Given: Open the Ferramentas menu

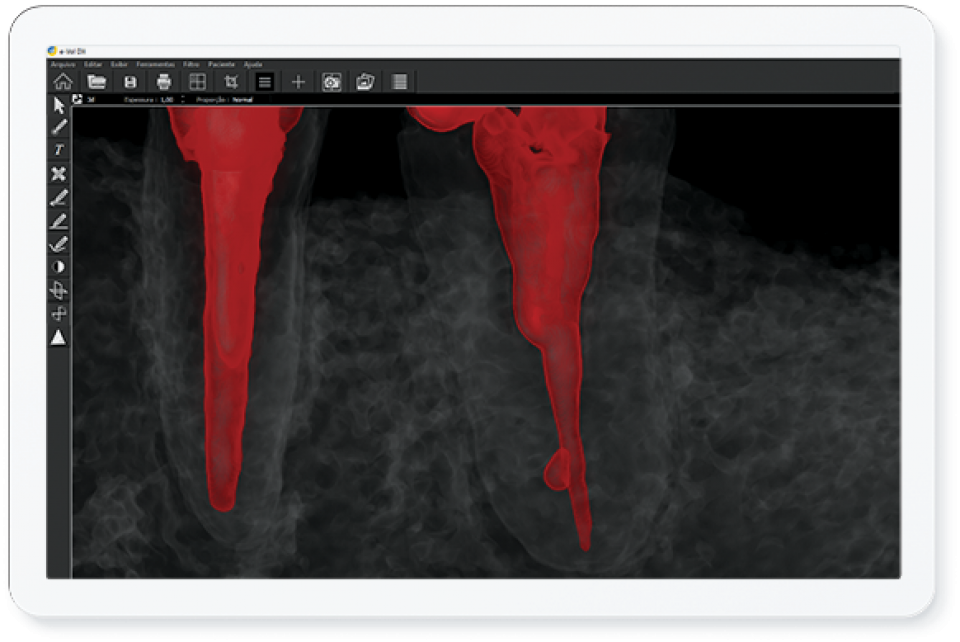Looking at the screenshot, I should (x=155, y=64).
